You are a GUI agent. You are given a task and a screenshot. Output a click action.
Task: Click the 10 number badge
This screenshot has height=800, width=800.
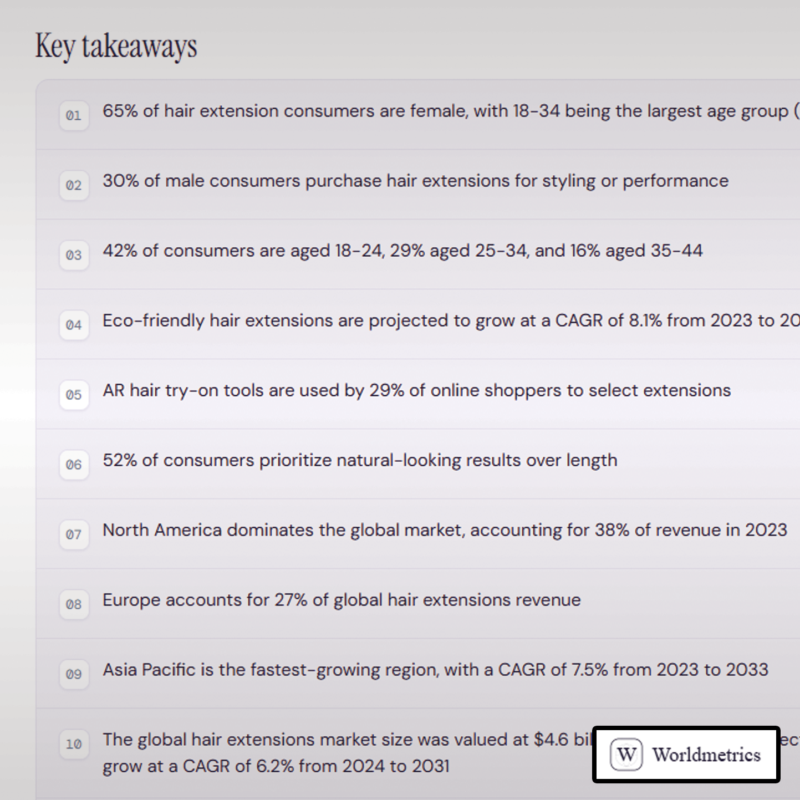[x=74, y=744]
